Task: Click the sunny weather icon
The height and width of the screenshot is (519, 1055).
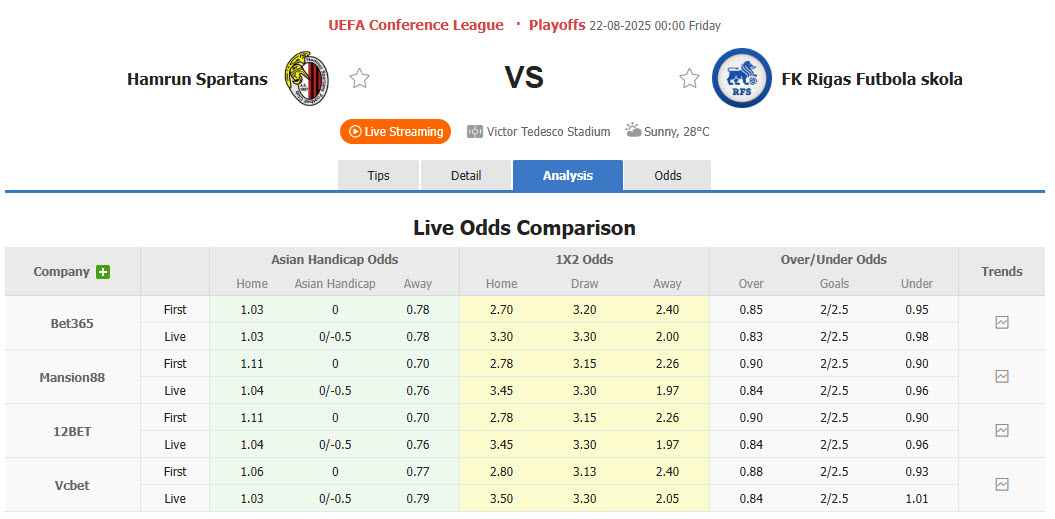Action: (x=634, y=131)
